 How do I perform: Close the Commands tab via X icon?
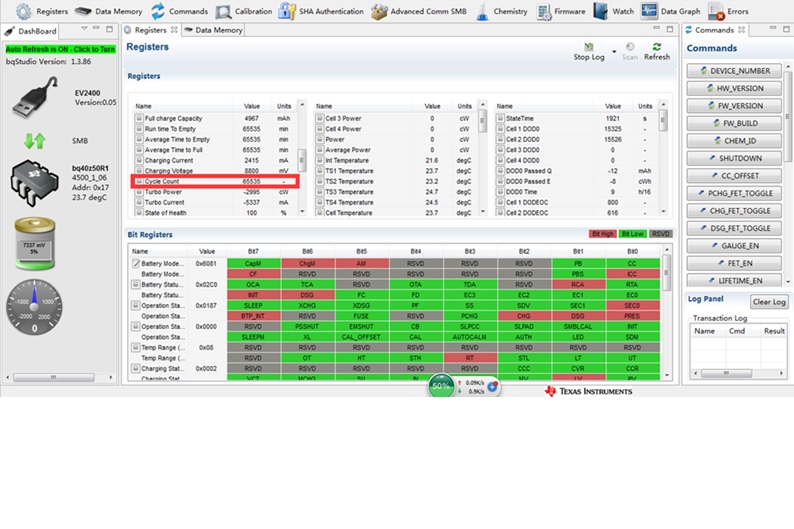[741, 30]
